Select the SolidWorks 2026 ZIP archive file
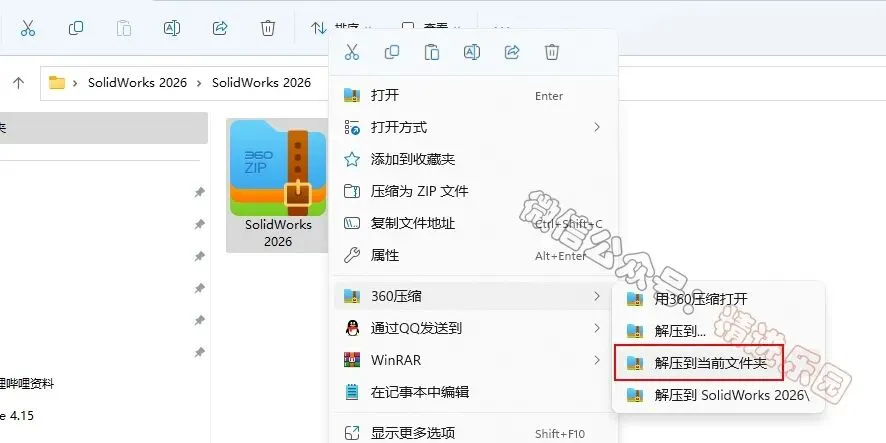 click(x=278, y=185)
